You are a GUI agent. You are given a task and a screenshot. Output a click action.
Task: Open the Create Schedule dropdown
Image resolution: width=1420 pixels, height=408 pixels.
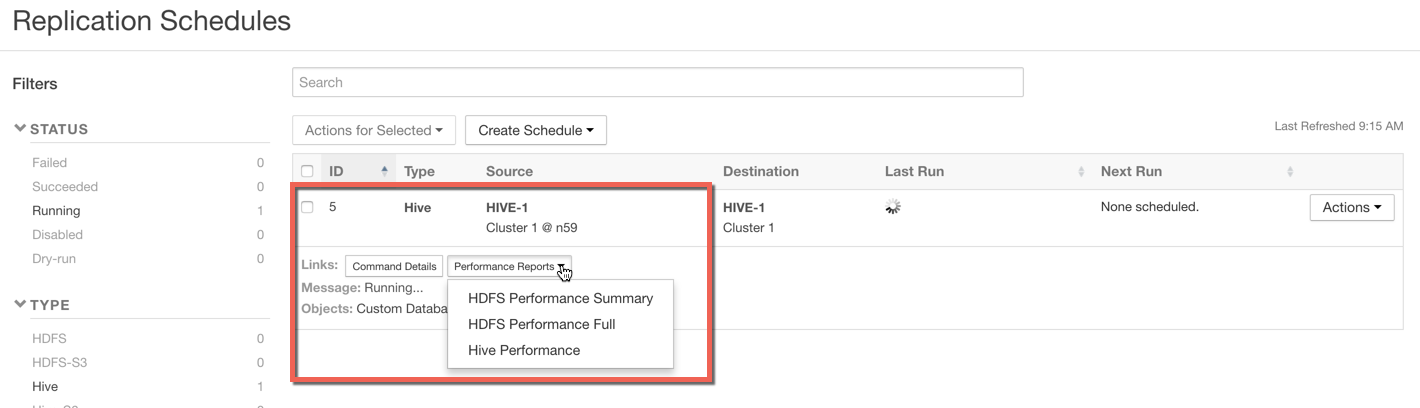(x=535, y=130)
